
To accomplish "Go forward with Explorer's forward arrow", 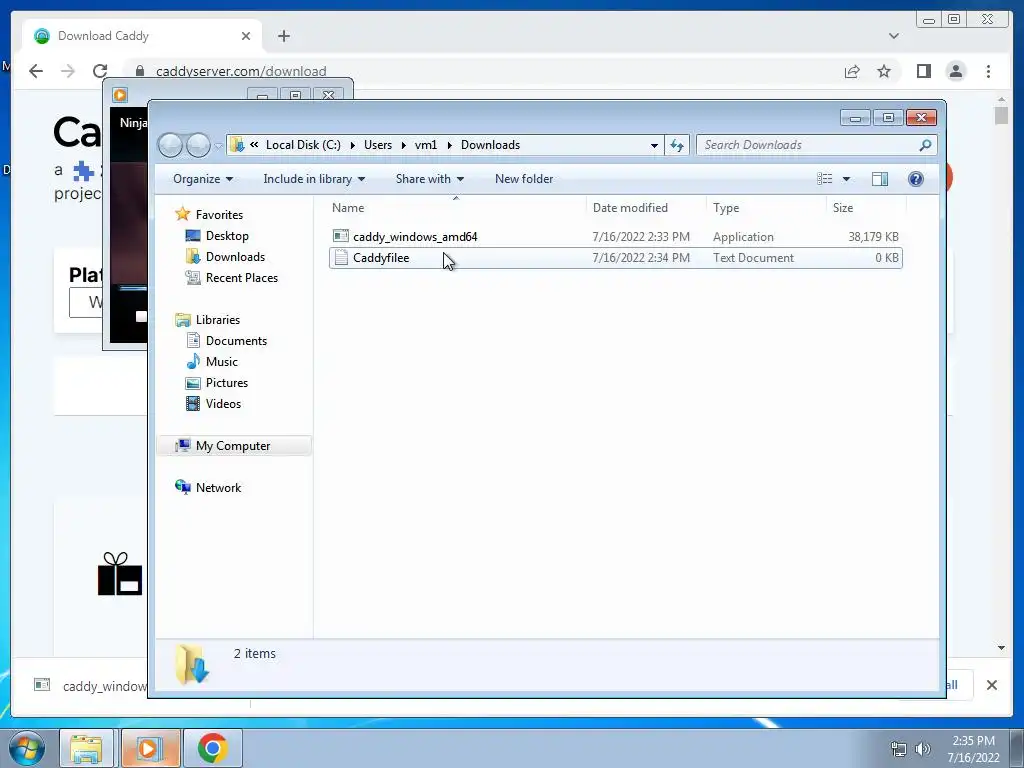I will coord(198,145).
